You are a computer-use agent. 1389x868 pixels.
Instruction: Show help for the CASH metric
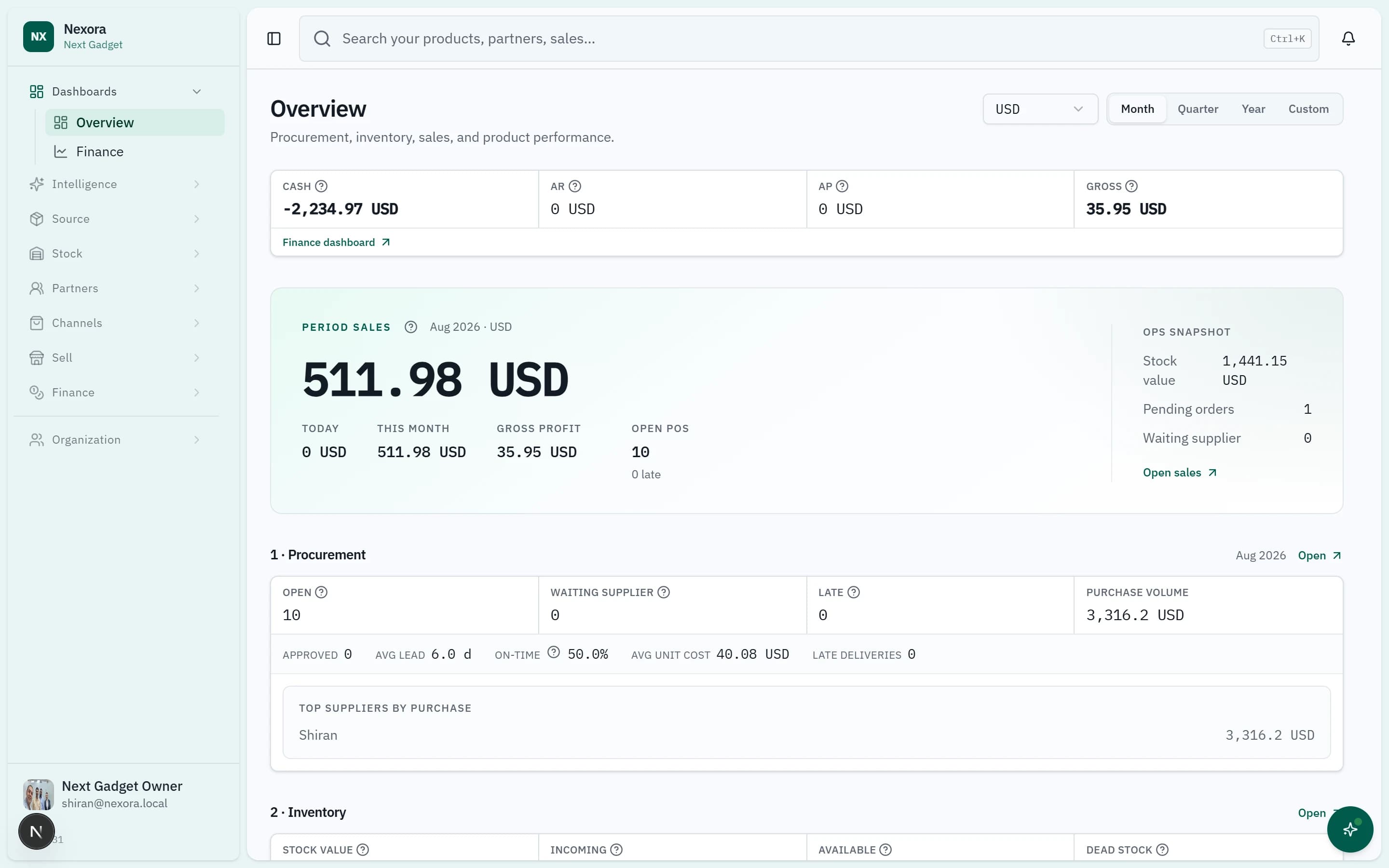(x=321, y=186)
